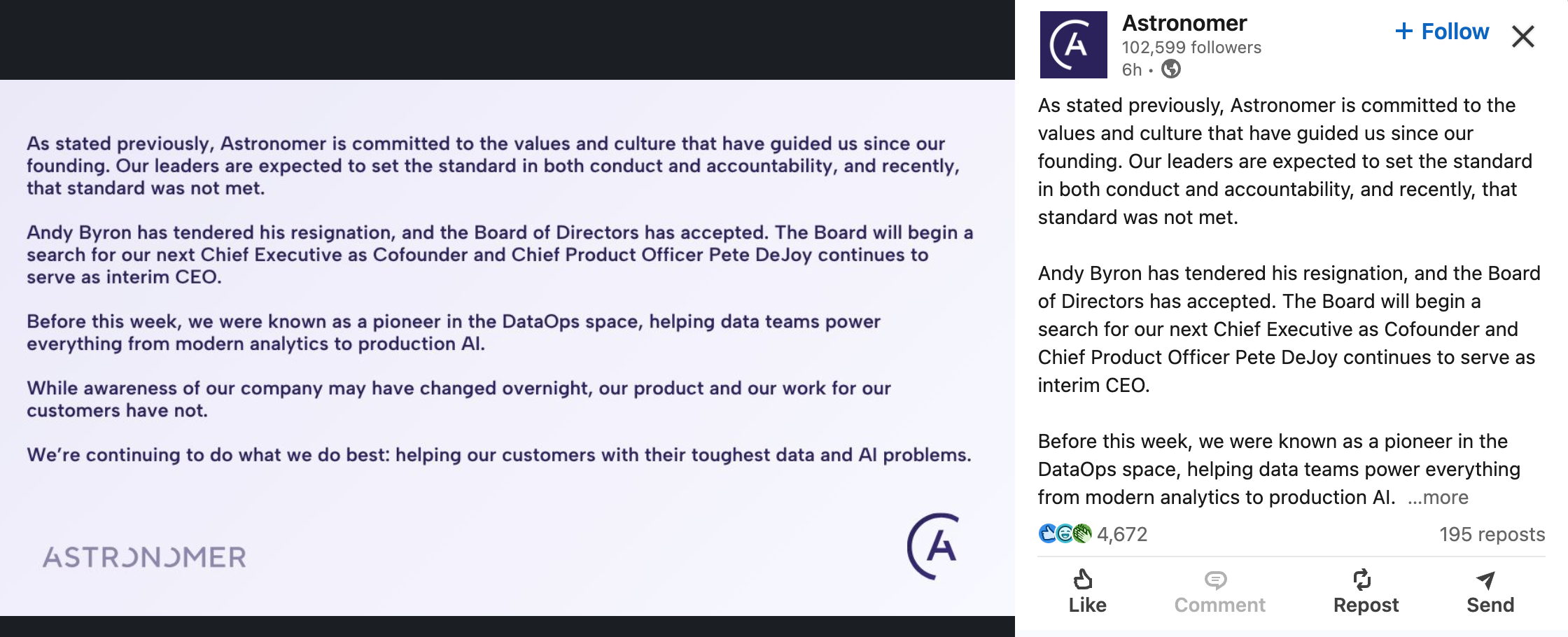
Task: Expand the post text with …more
Action: [x=1438, y=497]
